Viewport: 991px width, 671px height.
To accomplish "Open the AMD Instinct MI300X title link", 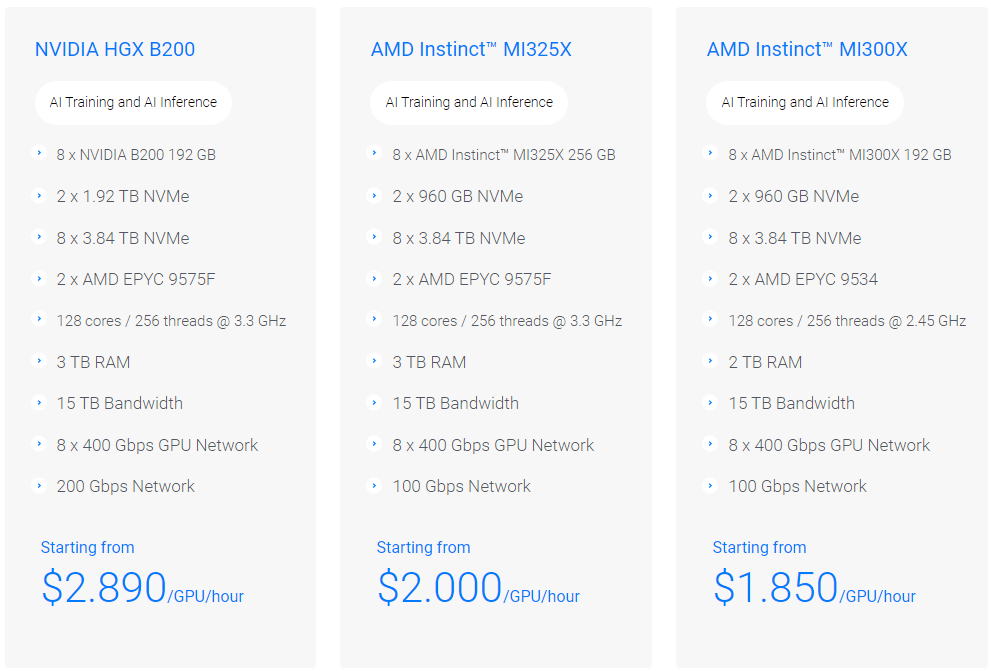I will click(x=807, y=49).
